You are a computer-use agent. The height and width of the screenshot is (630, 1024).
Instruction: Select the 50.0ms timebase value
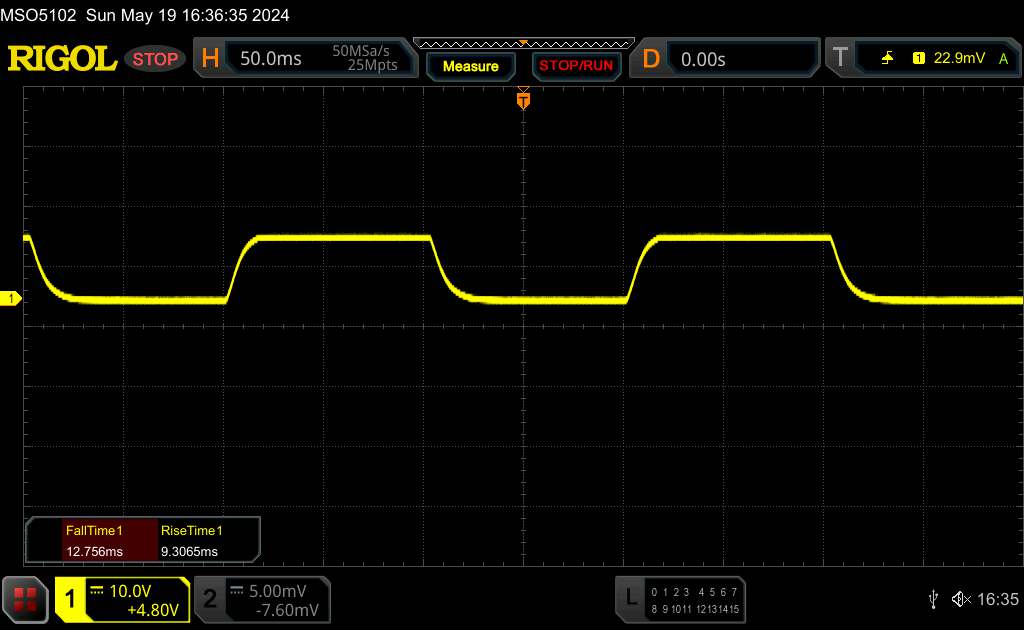(x=270, y=59)
